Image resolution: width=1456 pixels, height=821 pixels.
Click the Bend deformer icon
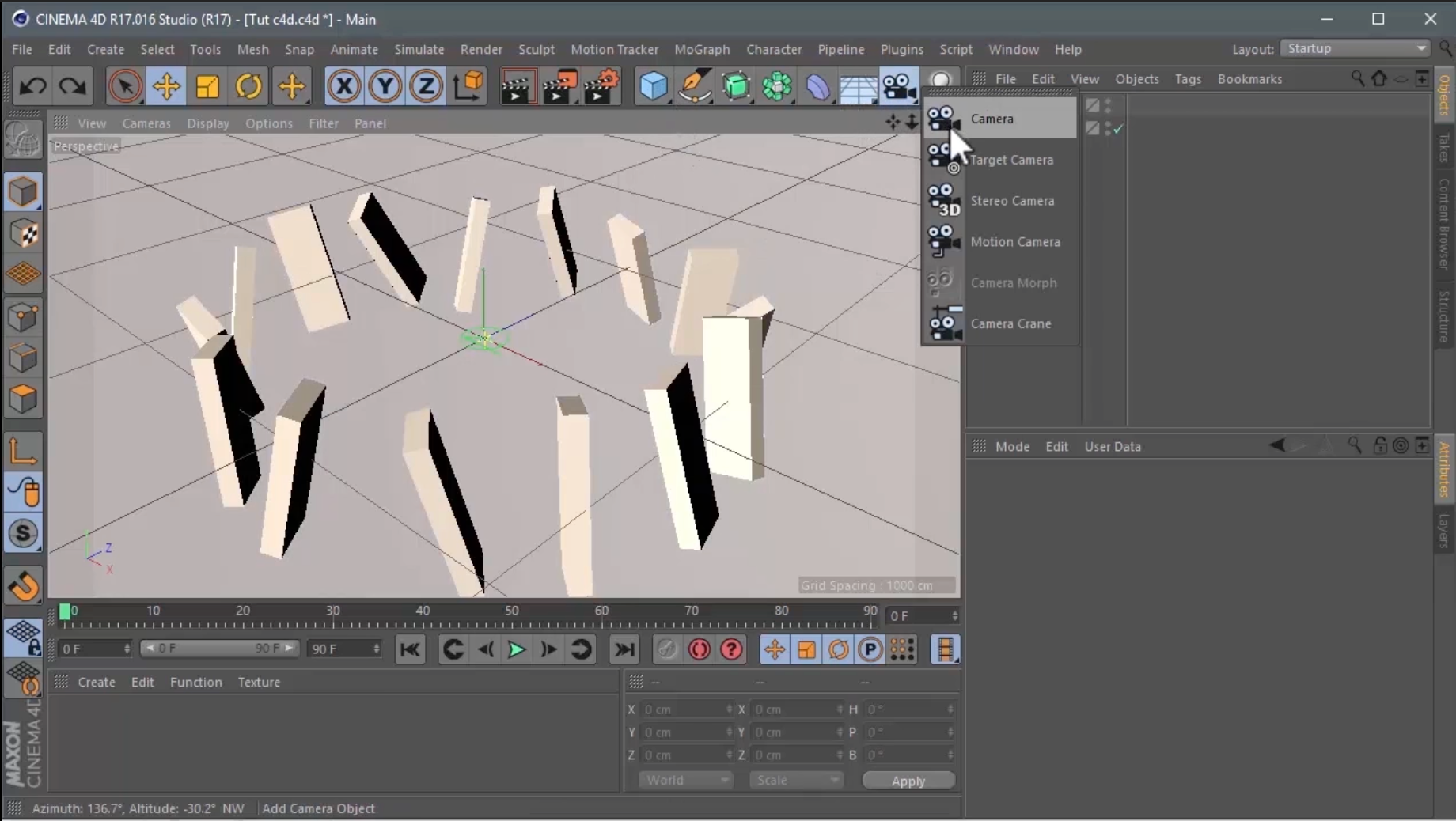[x=818, y=86]
